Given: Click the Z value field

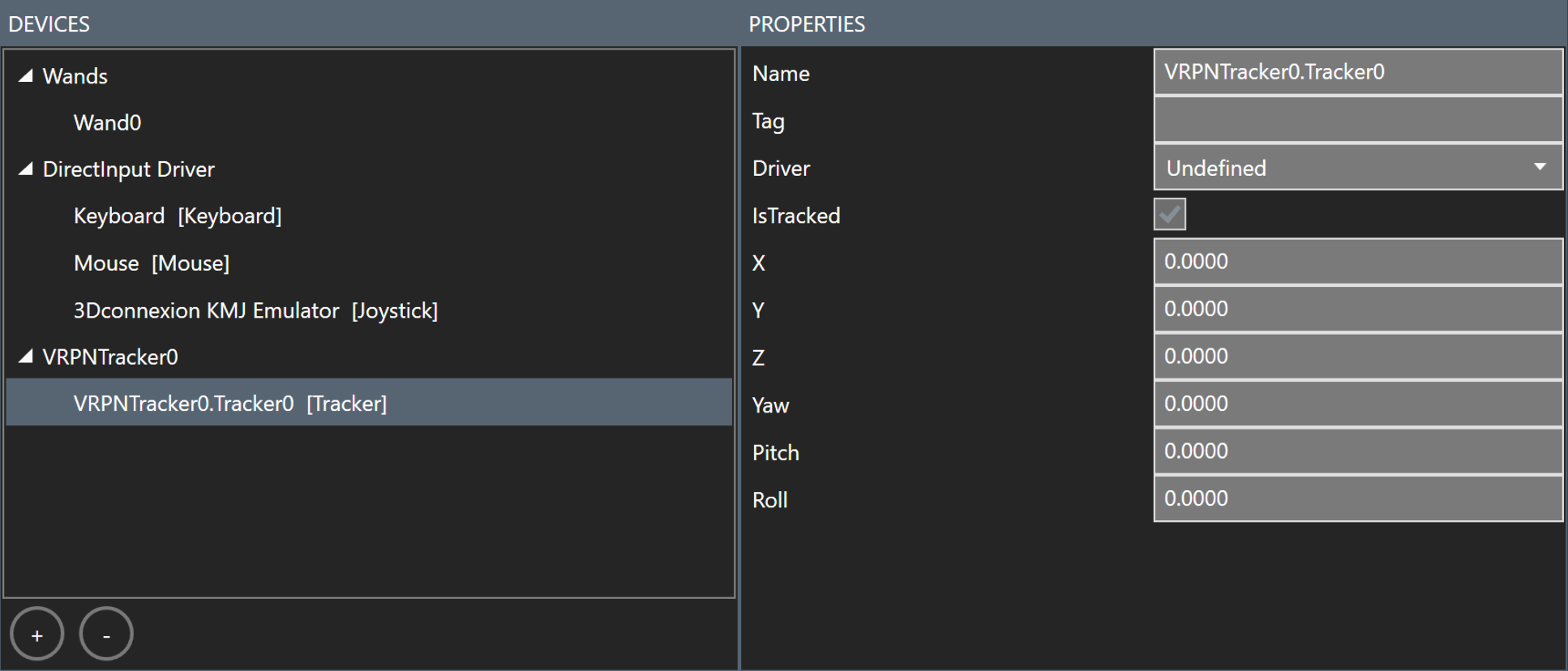Looking at the screenshot, I should (1358, 357).
